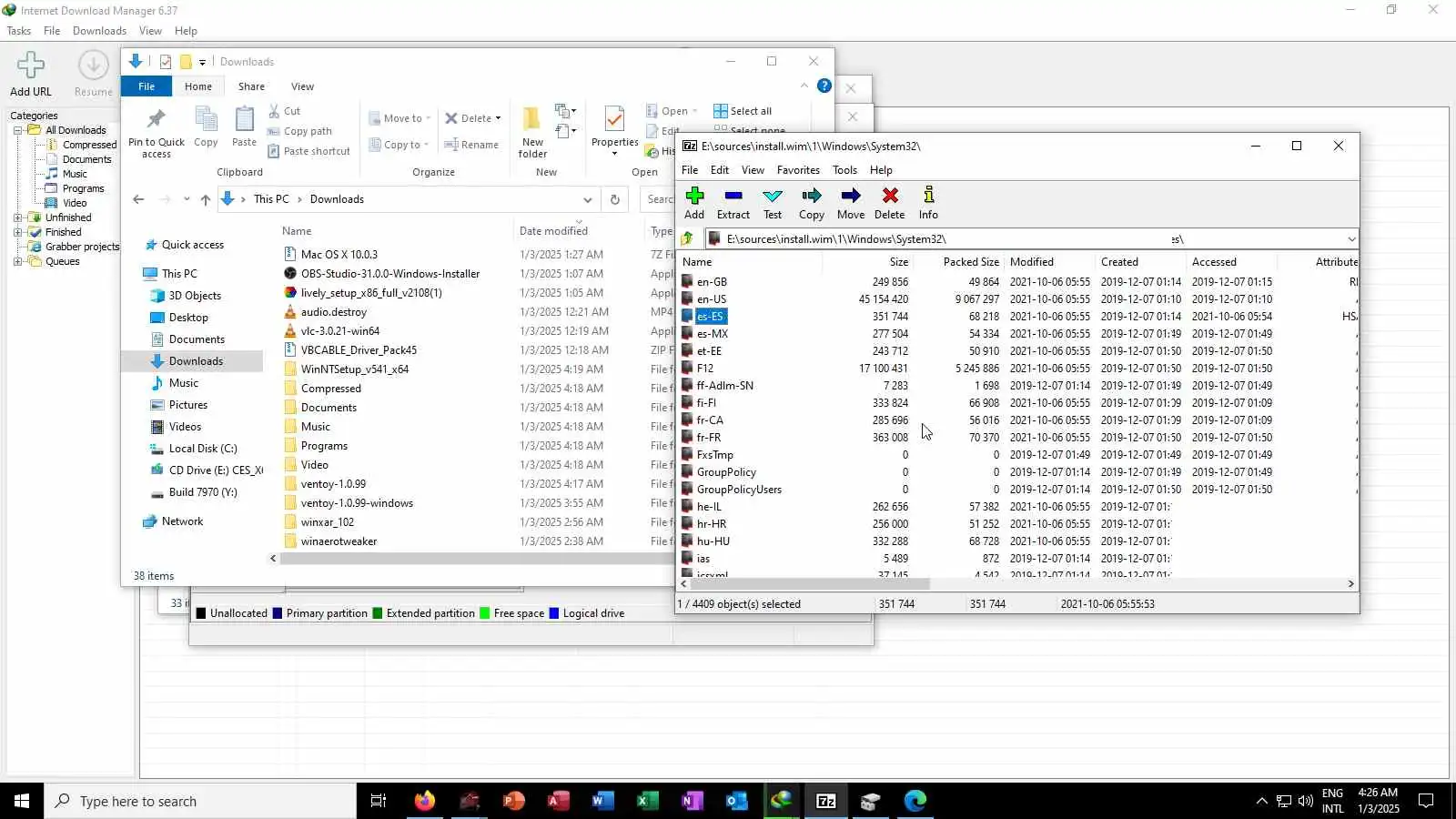Go up one folder in 7-Zip
The image size is (1456, 819).
688,238
